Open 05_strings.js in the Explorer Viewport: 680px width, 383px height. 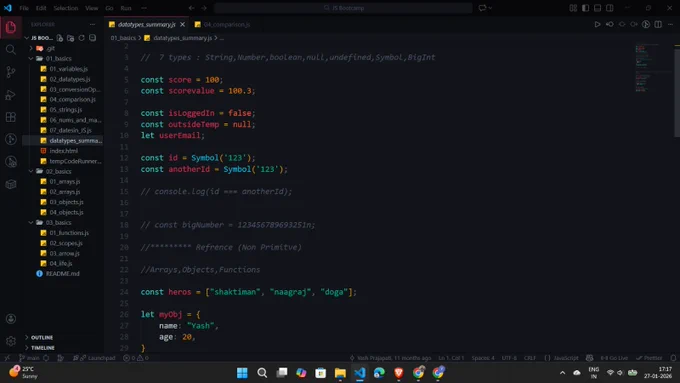(x=65, y=110)
